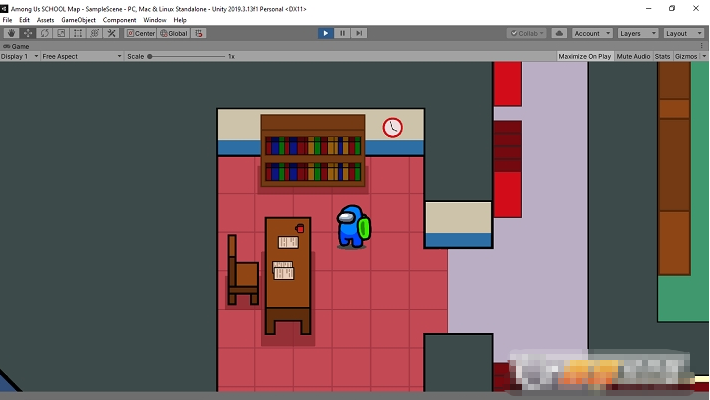The width and height of the screenshot is (710, 400).
Task: Toggle the Stats overlay
Action: [x=662, y=56]
